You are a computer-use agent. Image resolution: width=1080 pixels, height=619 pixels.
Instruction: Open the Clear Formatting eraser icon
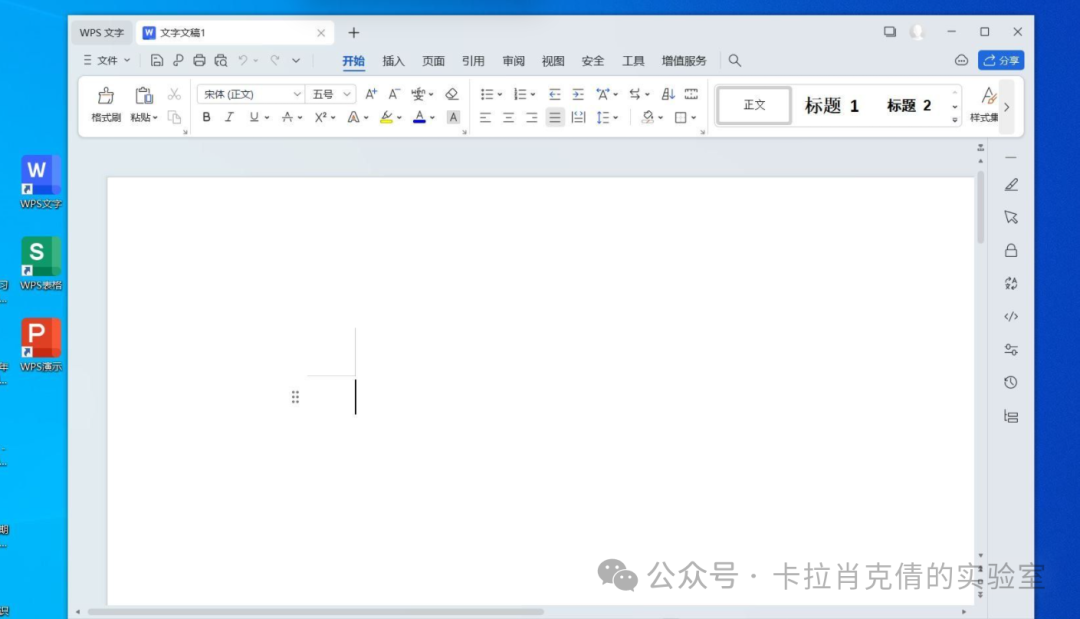[452, 93]
